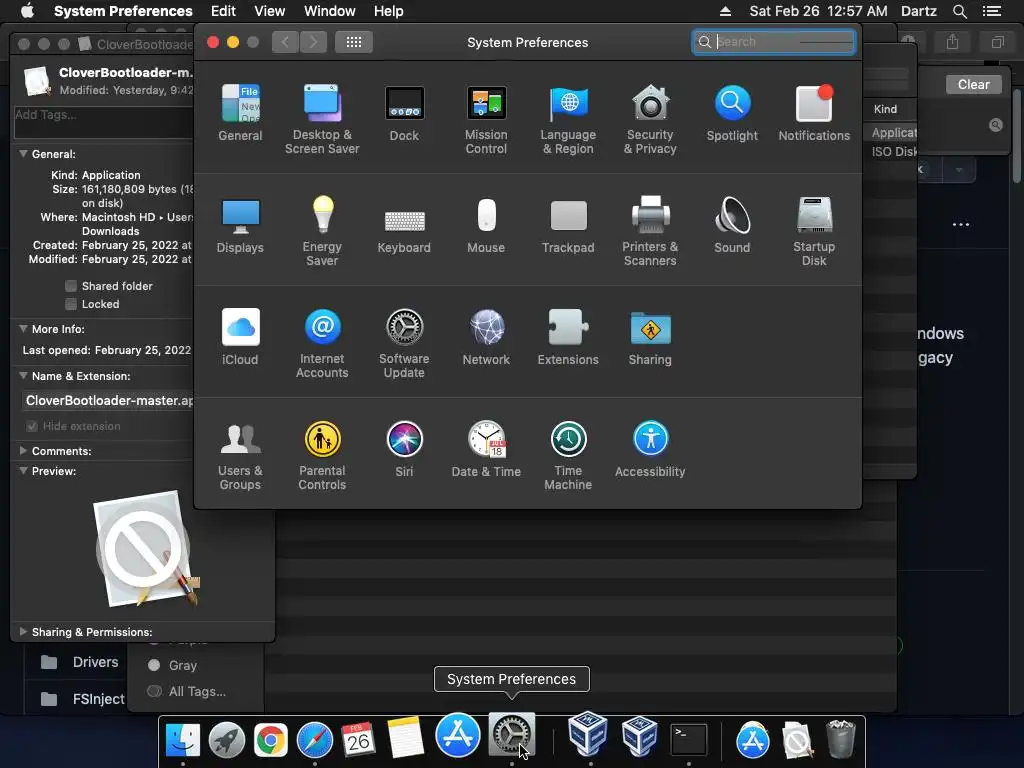The image size is (1024, 768).
Task: Open the General preference pane
Action: click(x=240, y=112)
